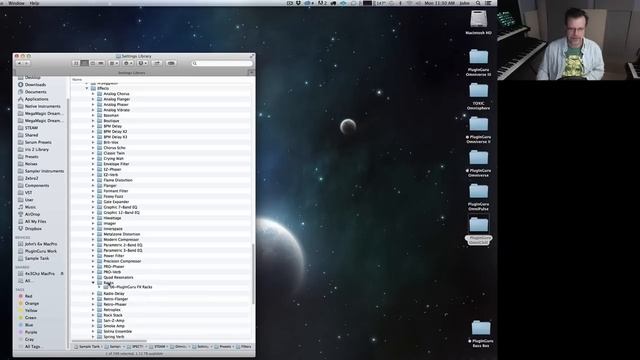This screenshot has width=640, height=360.
Task: Switch Finder to Cover Flow view
Action: (x=101, y=63)
